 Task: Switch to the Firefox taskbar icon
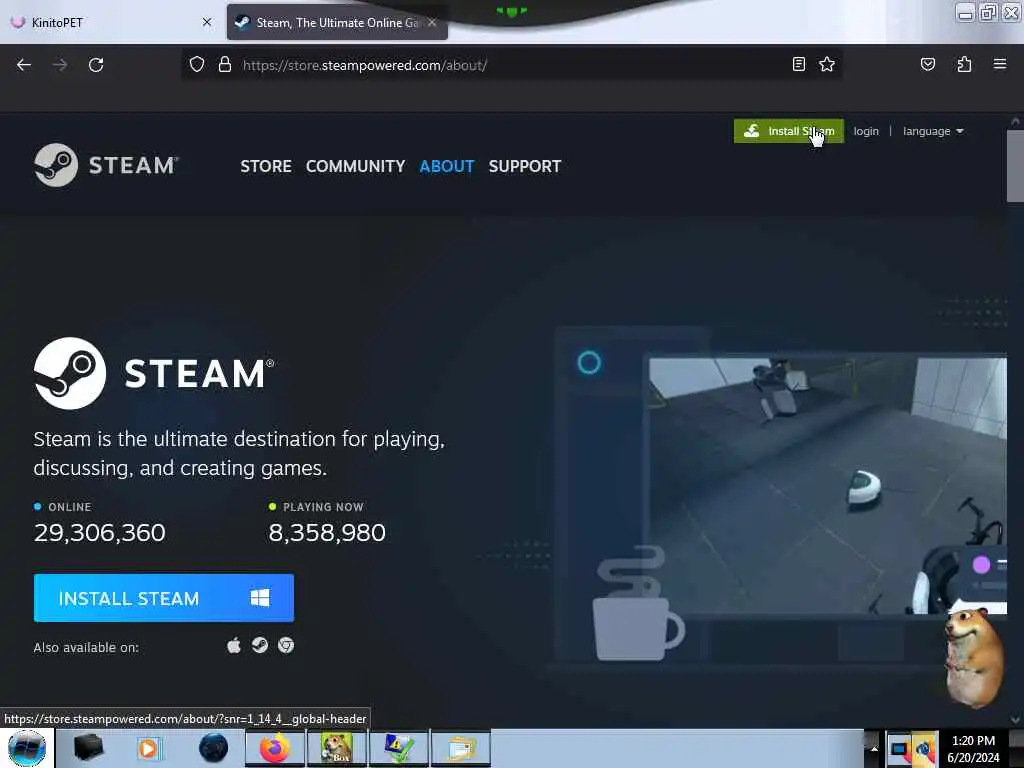(275, 748)
